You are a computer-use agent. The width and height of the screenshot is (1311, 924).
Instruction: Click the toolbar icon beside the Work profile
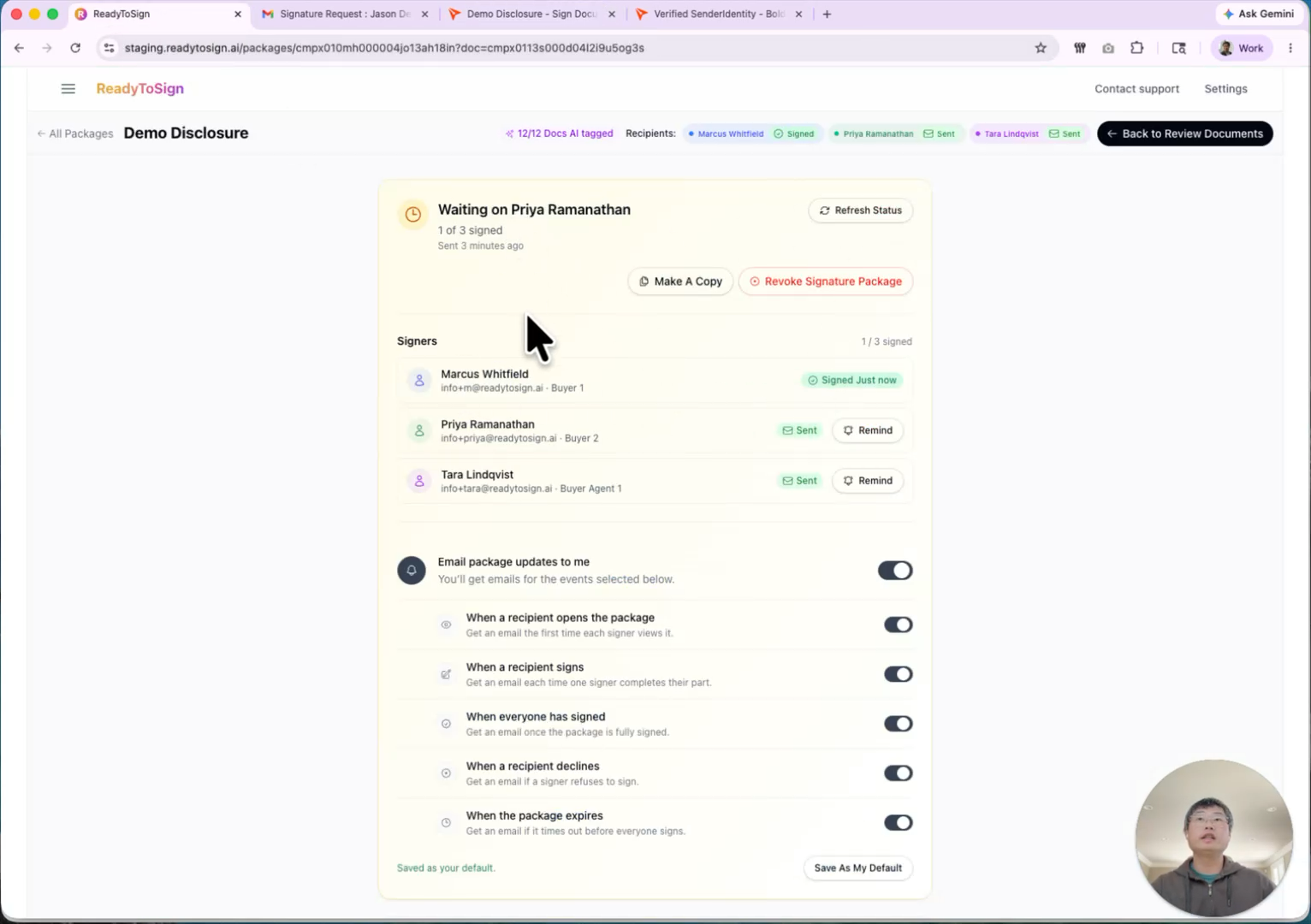click(1178, 48)
